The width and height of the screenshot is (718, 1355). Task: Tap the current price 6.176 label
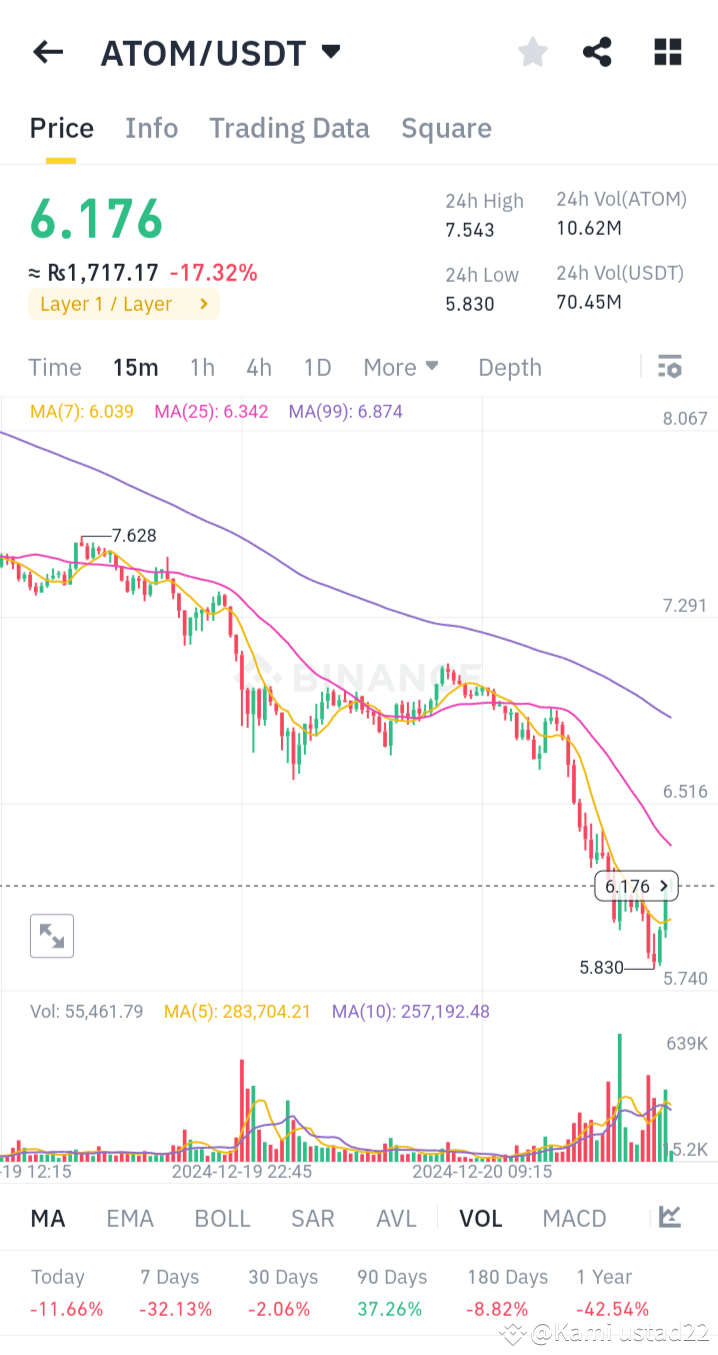coord(636,886)
